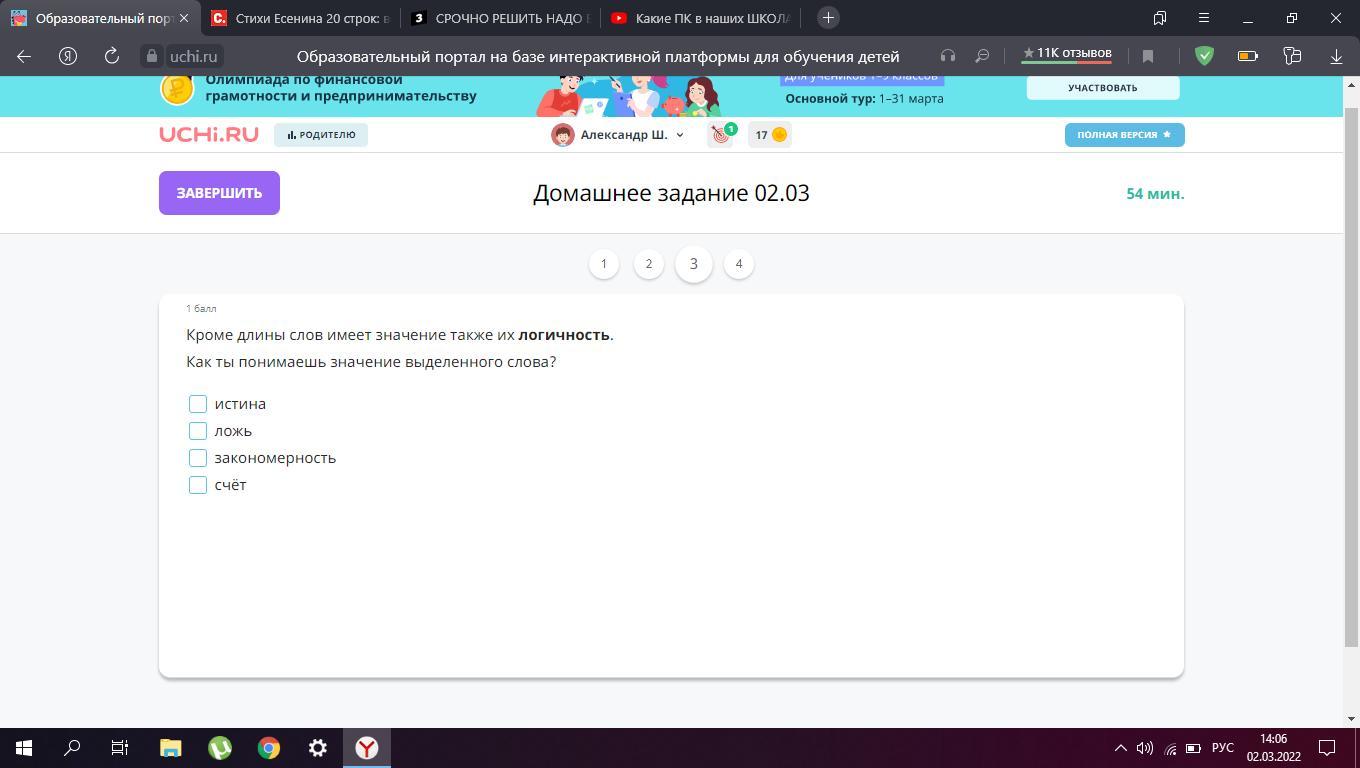Image resolution: width=1360 pixels, height=768 pixels.
Task: Click the headphones read-aloud icon
Action: coord(948,56)
